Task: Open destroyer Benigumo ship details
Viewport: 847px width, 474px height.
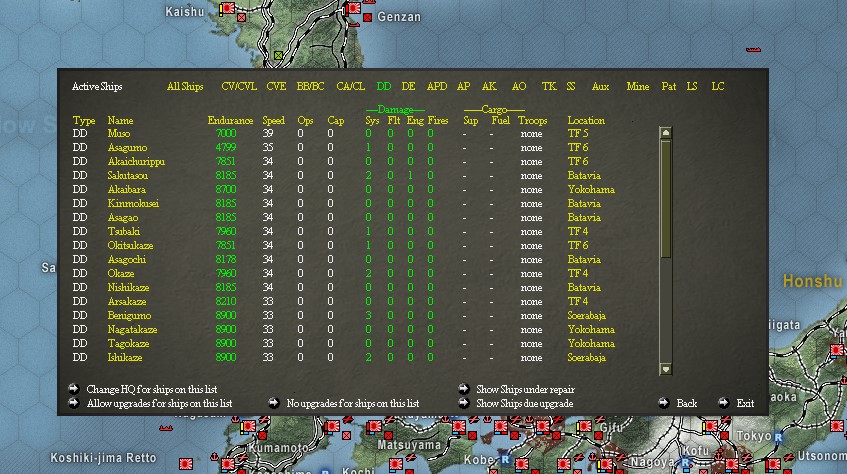Action: (x=129, y=316)
